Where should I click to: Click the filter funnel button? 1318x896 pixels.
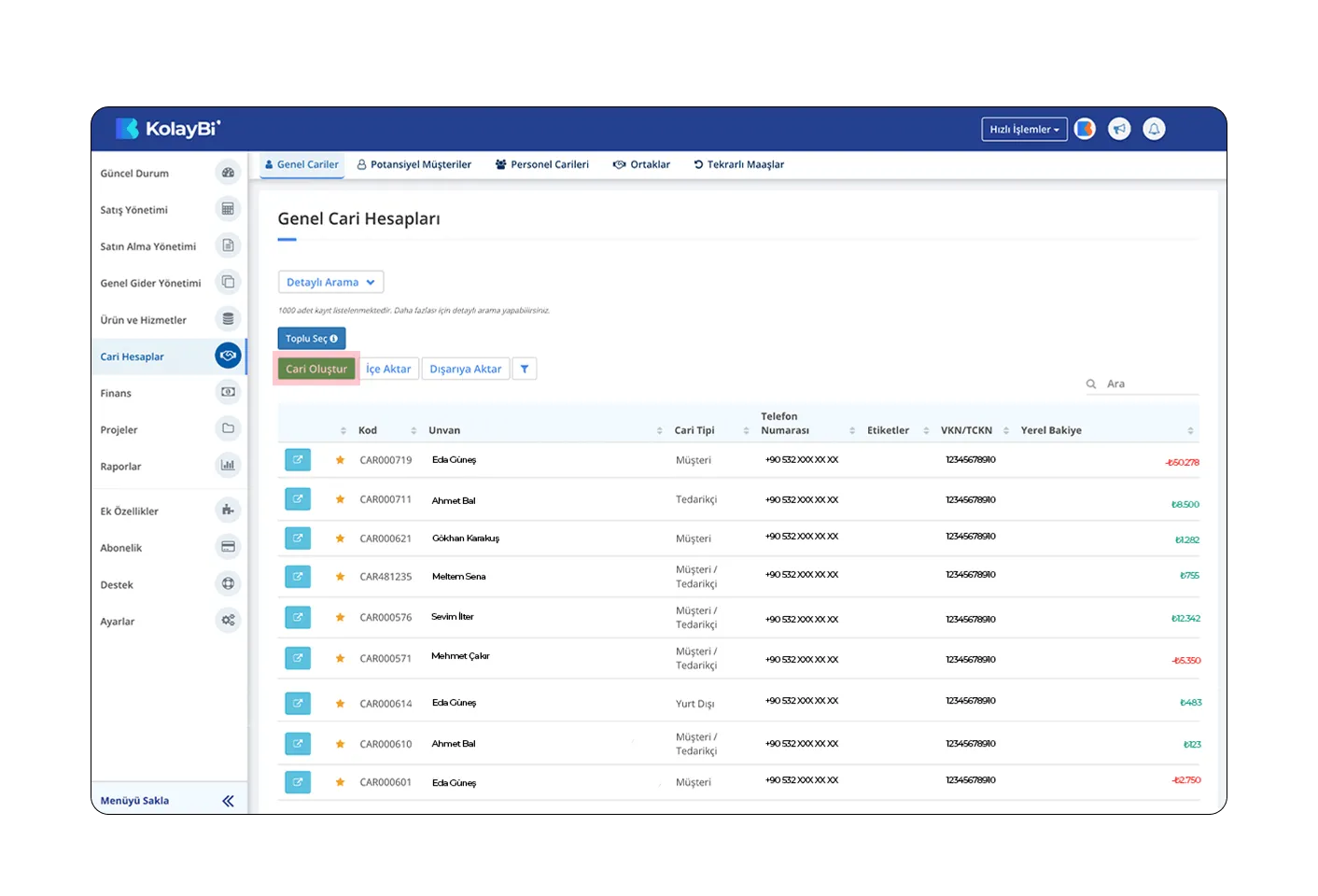click(x=525, y=369)
